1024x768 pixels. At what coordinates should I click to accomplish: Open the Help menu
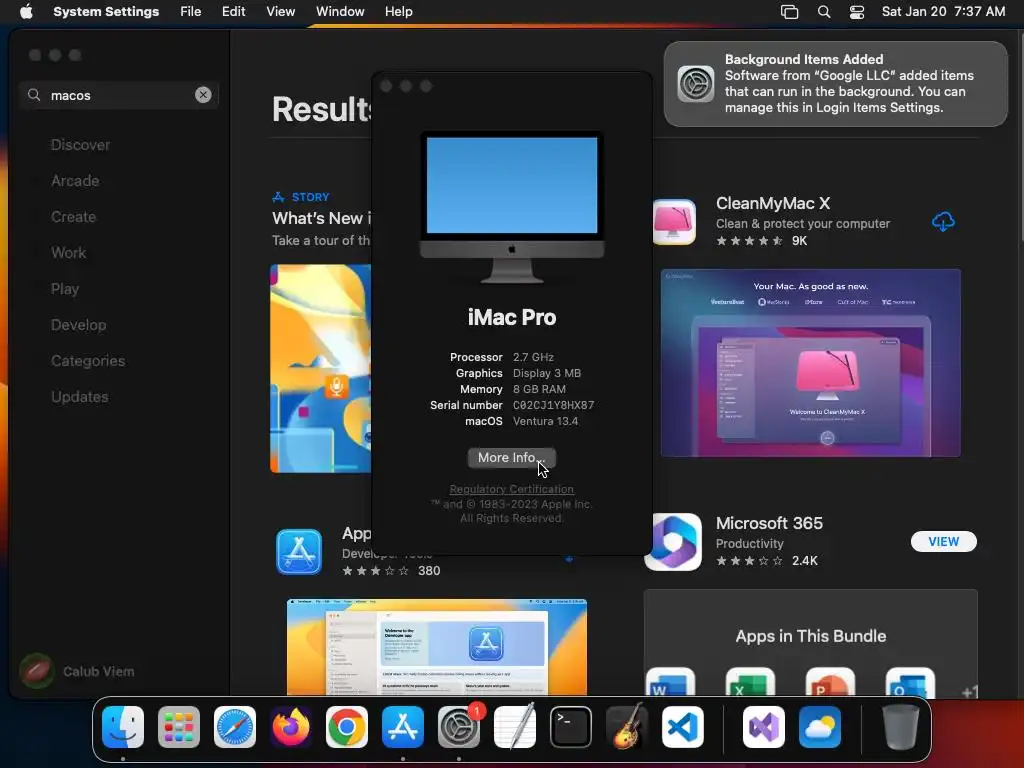398,12
